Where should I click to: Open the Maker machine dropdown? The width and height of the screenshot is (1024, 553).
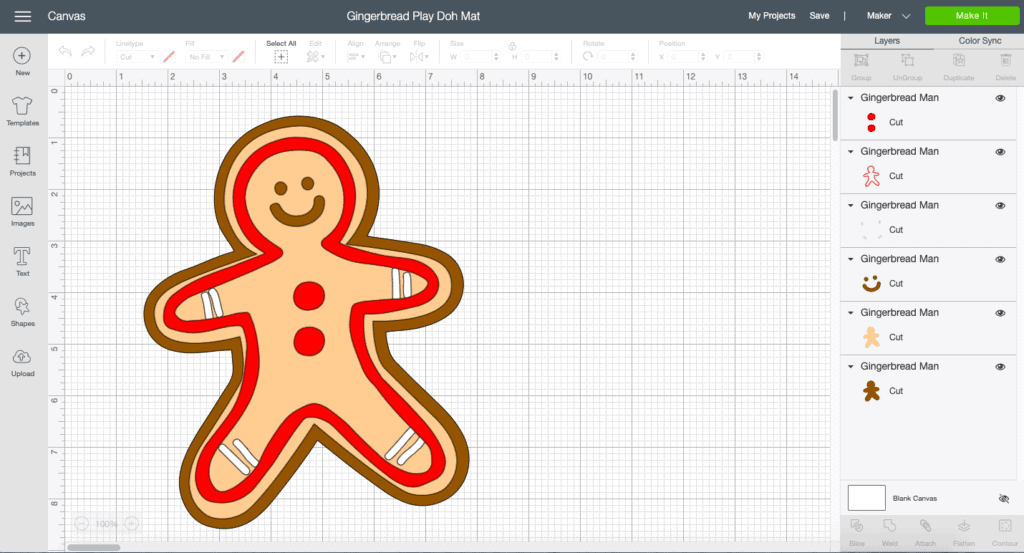(x=889, y=16)
